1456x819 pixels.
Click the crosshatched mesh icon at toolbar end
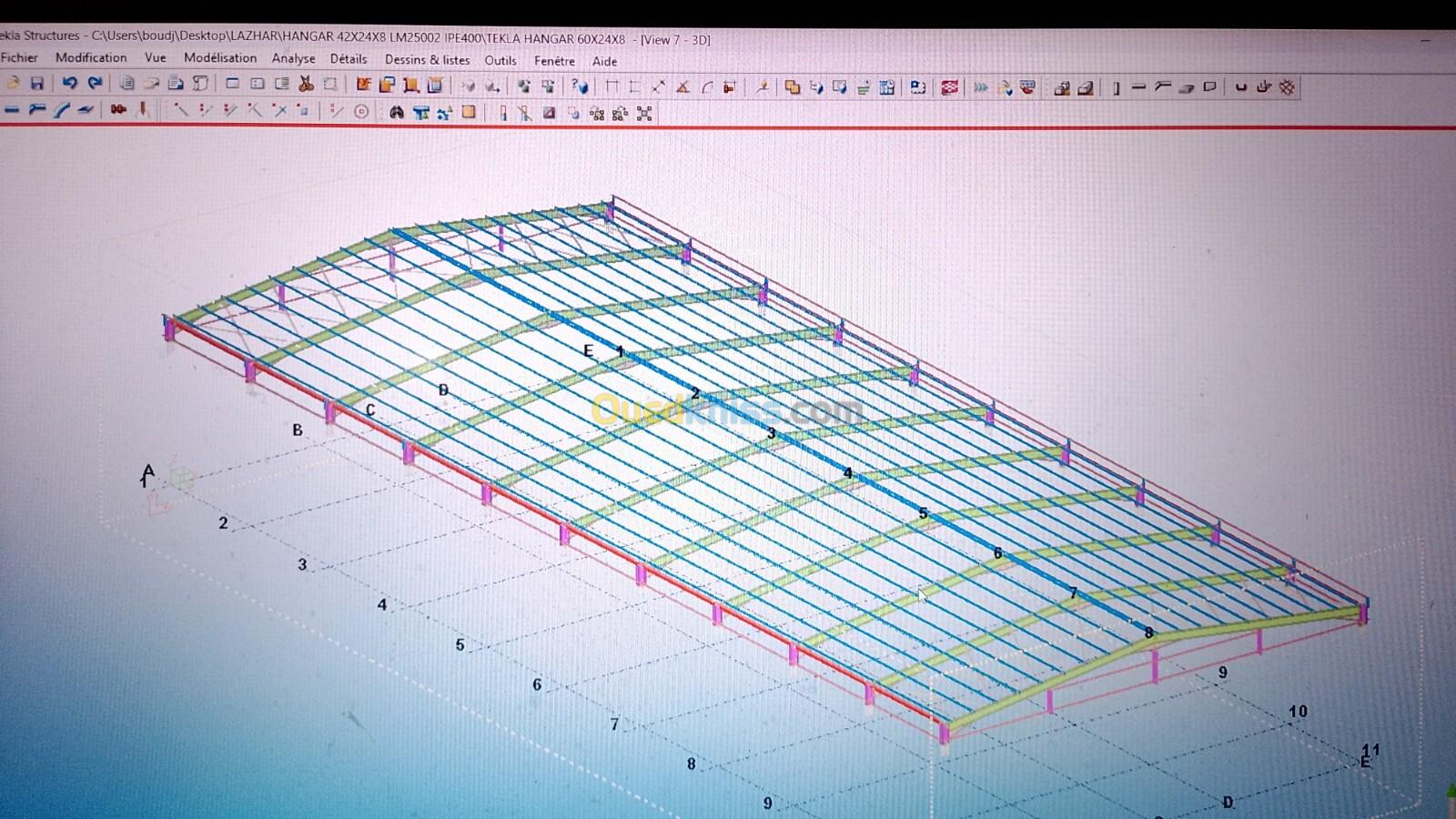pos(1287,88)
